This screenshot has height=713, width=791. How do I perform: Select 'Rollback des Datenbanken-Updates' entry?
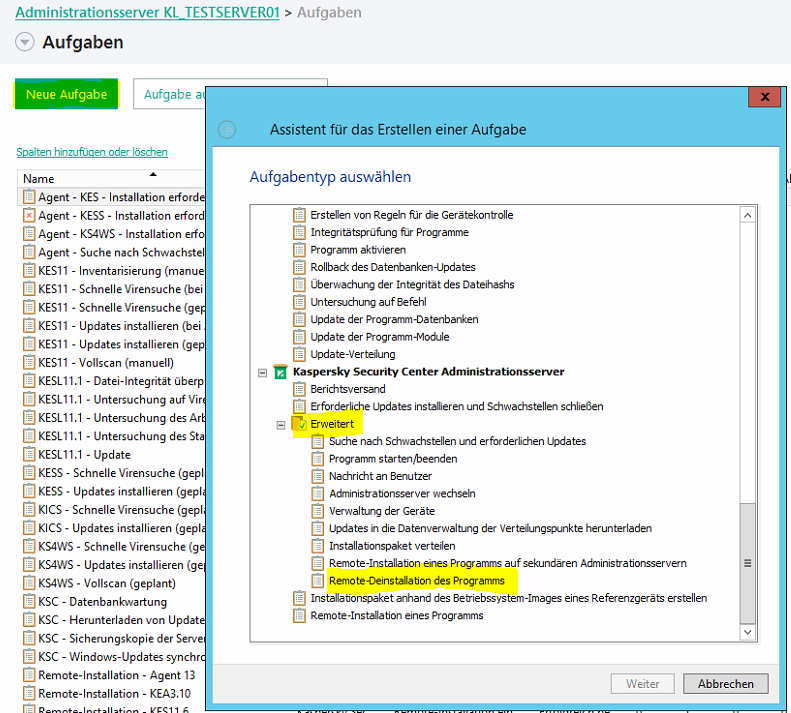tap(392, 267)
